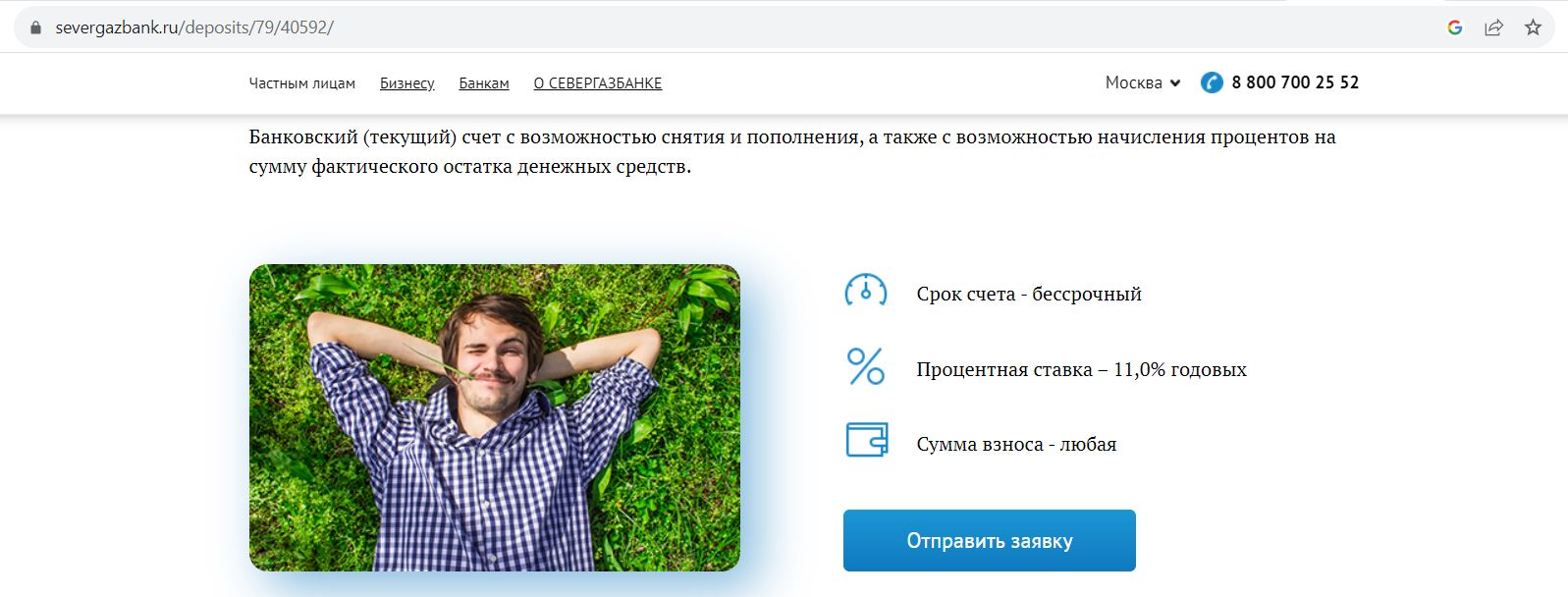
Task: Click the text Сумма взноса - любая
Action: [1016, 444]
